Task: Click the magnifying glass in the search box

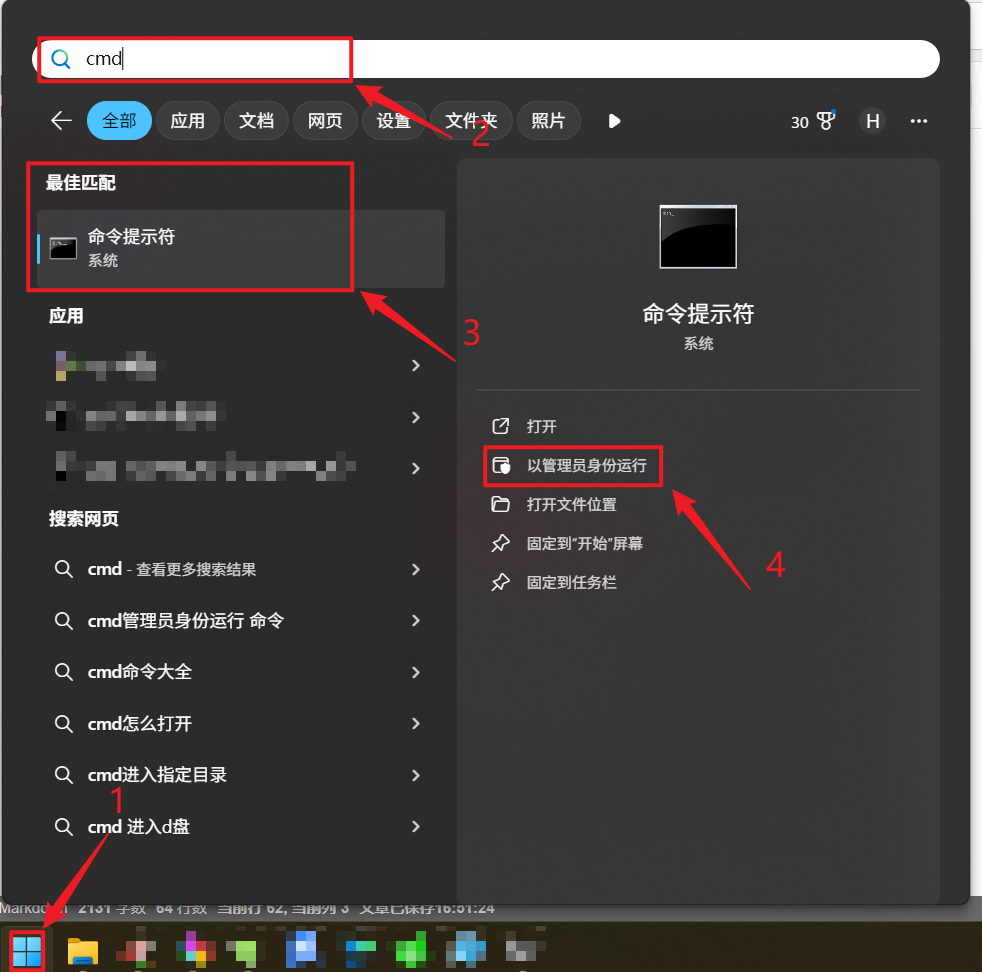Action: point(60,58)
